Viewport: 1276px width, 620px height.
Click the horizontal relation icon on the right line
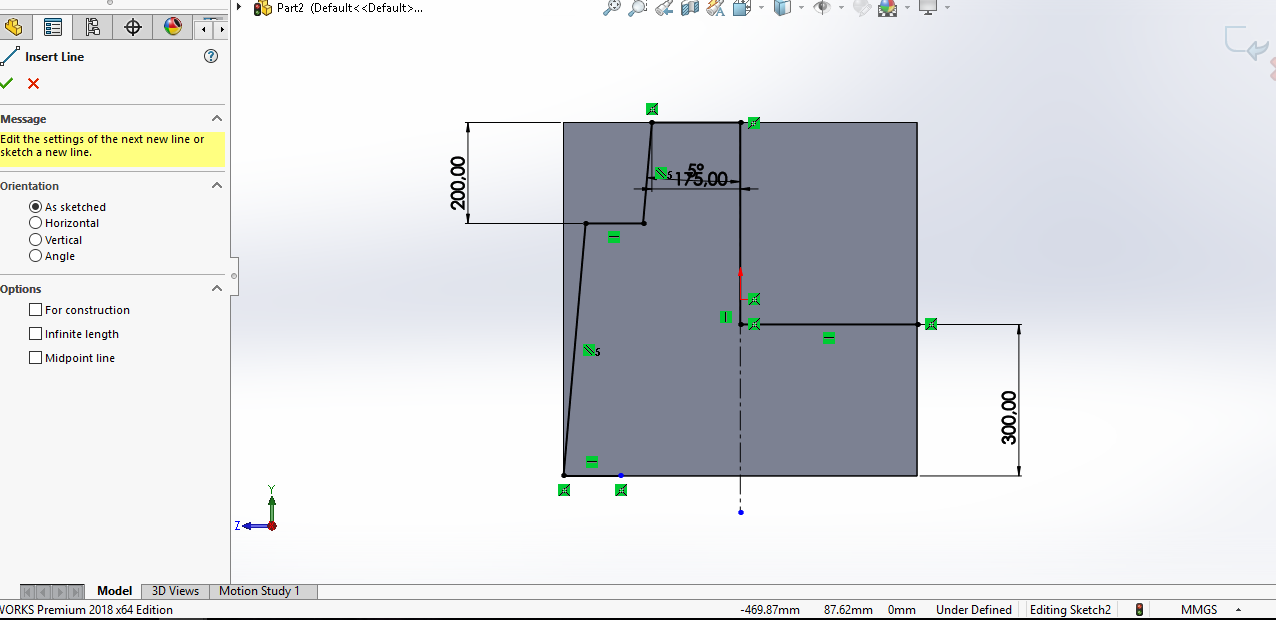pyautogui.click(x=829, y=338)
